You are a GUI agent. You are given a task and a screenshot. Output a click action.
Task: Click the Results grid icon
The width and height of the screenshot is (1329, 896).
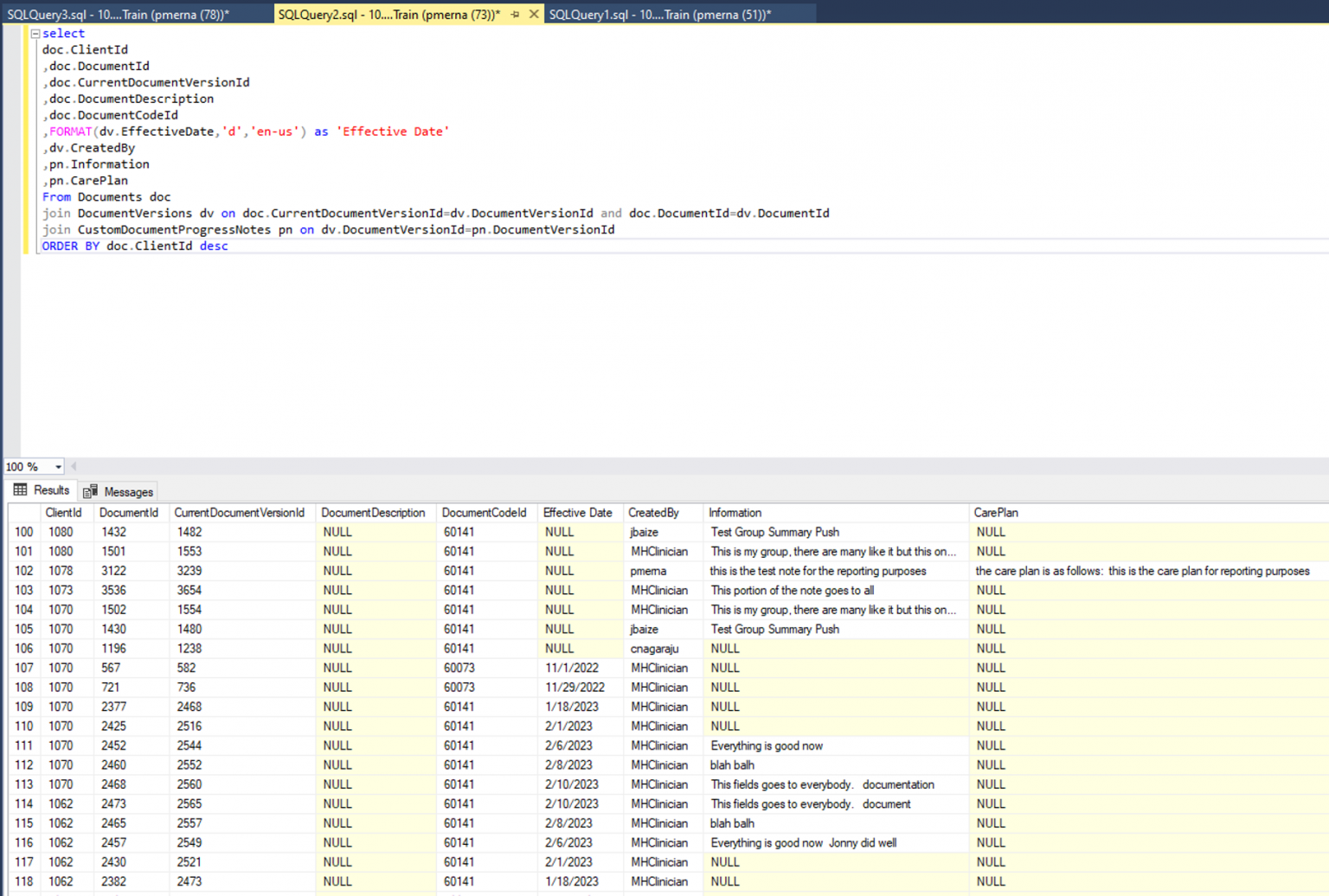[x=19, y=490]
